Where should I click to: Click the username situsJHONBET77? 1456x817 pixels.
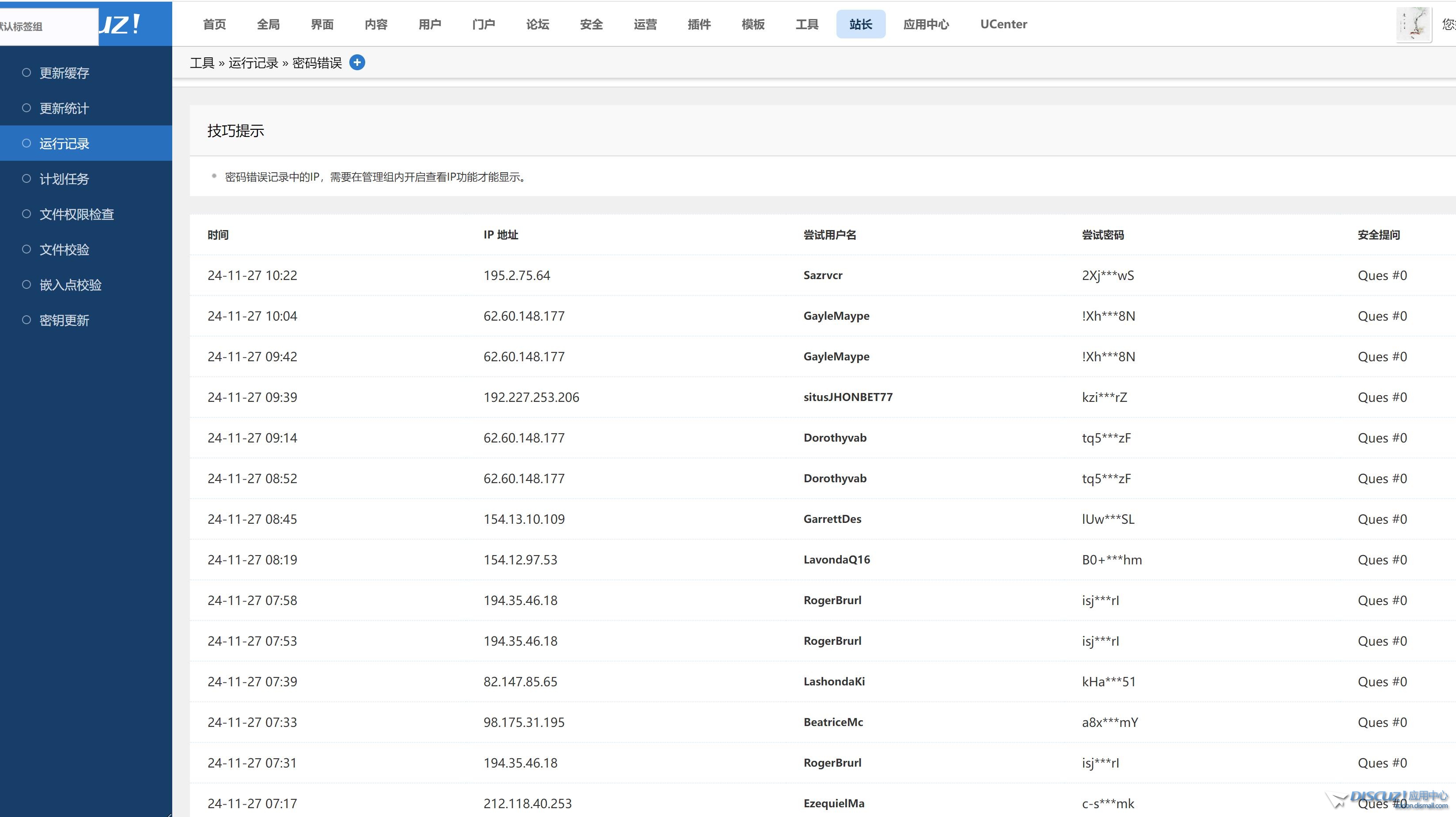[x=848, y=397]
